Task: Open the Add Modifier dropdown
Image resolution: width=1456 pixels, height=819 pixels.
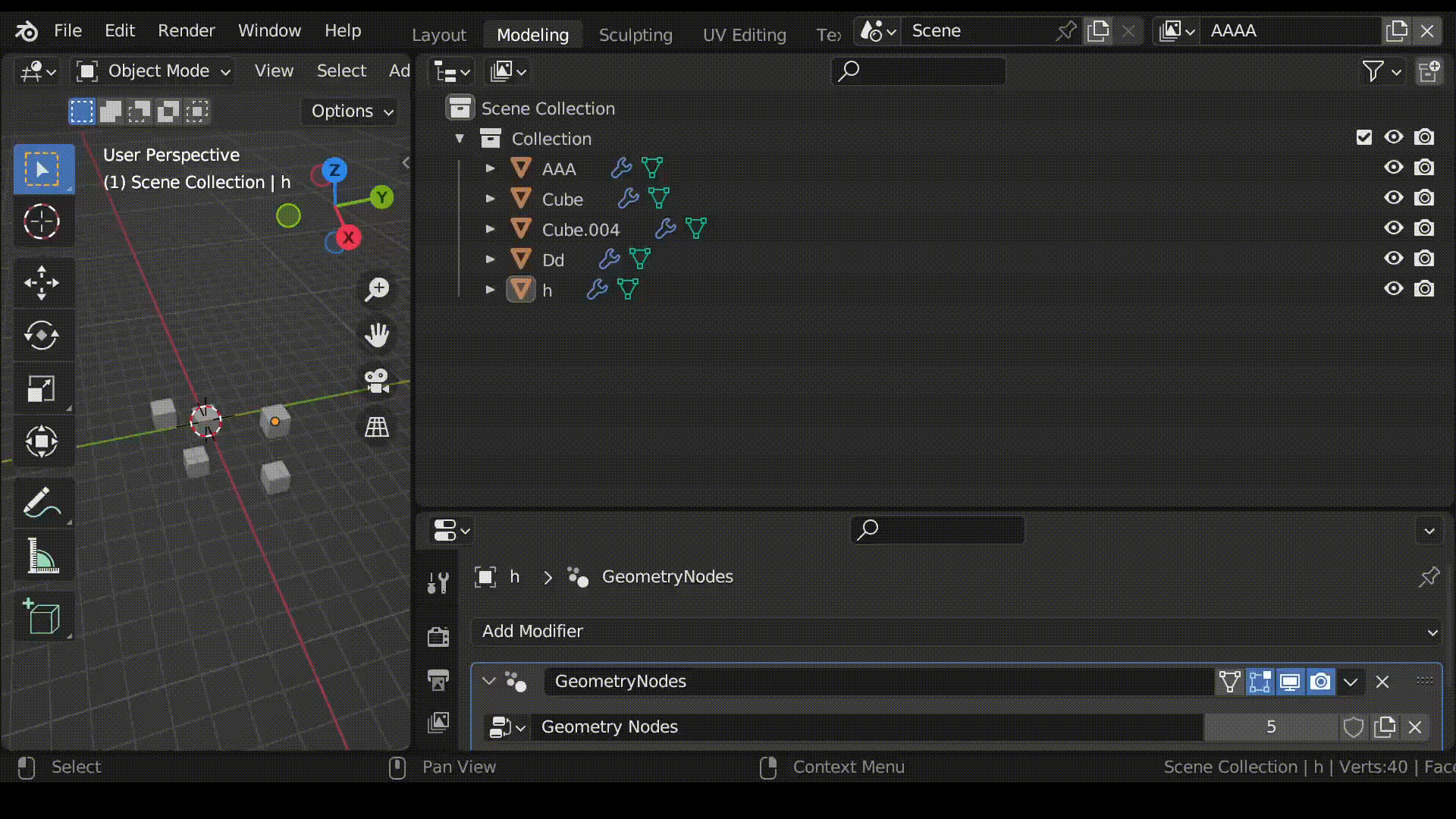Action: [956, 632]
